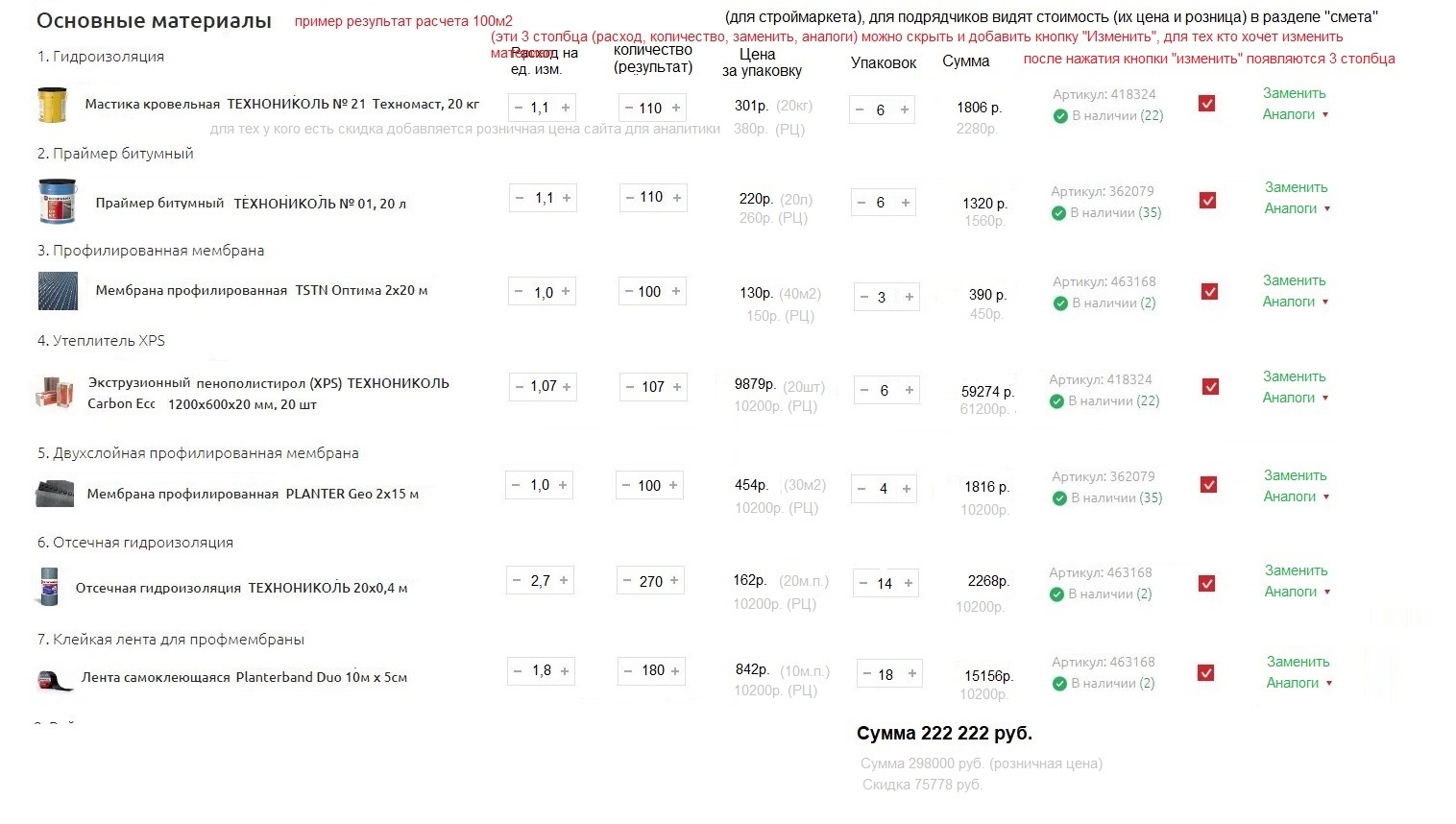The height and width of the screenshot is (824, 1456).
Task: Click Заменить link for bitumen primer
Action: [x=1296, y=187]
